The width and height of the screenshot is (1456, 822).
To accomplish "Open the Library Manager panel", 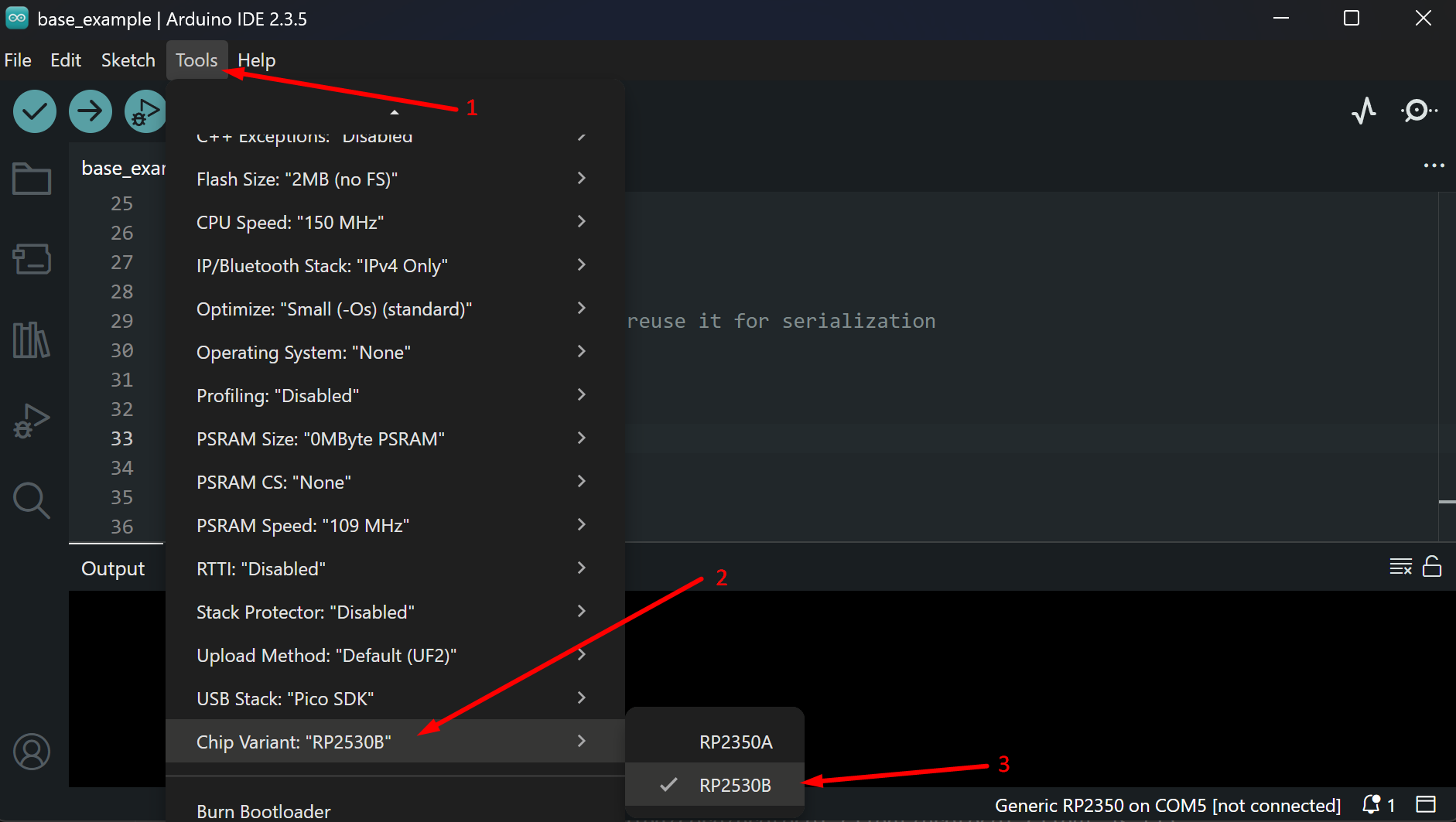I will point(32,339).
